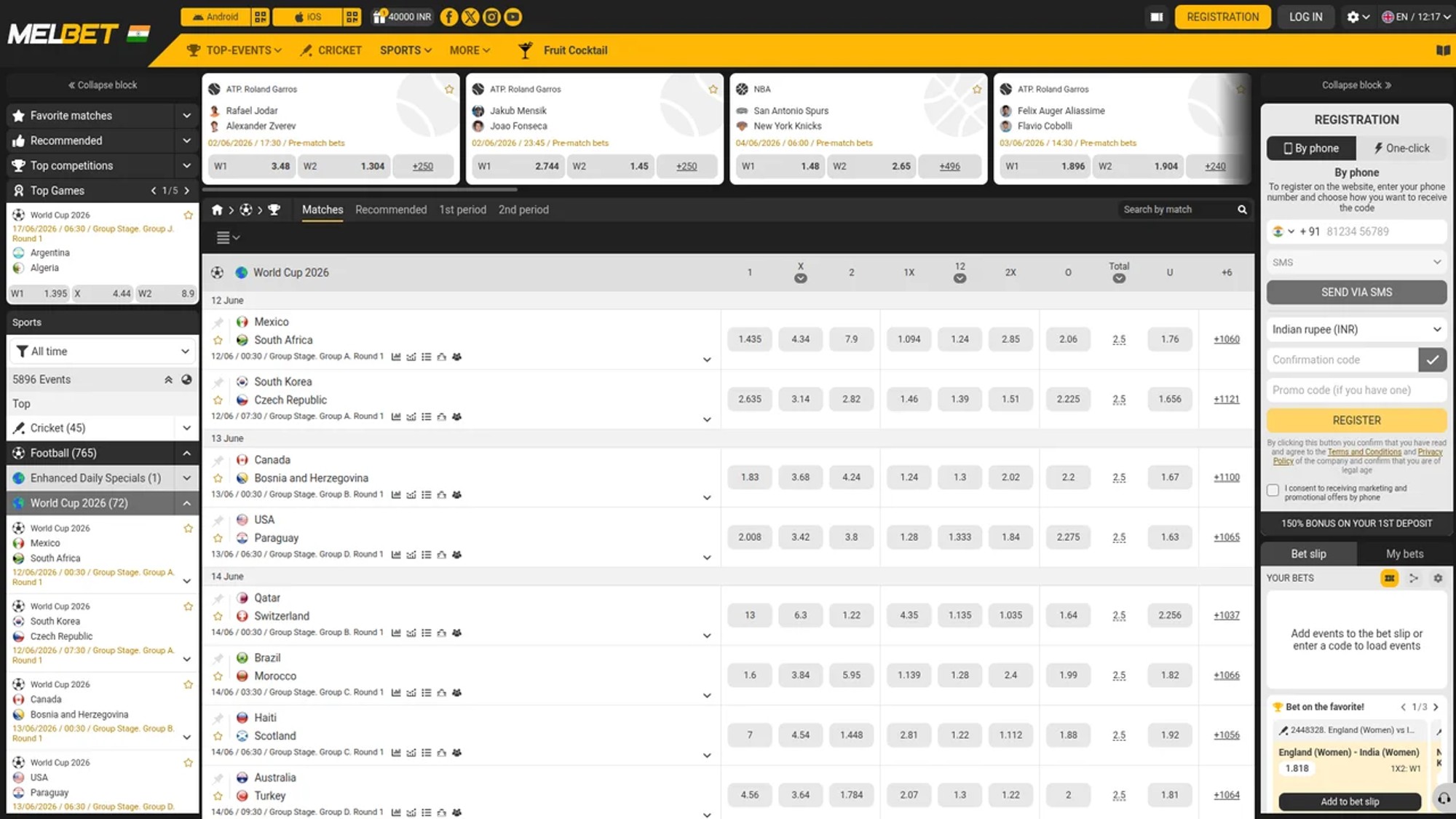Click the Search by match field
This screenshot has width=1456, height=819.
(1178, 210)
